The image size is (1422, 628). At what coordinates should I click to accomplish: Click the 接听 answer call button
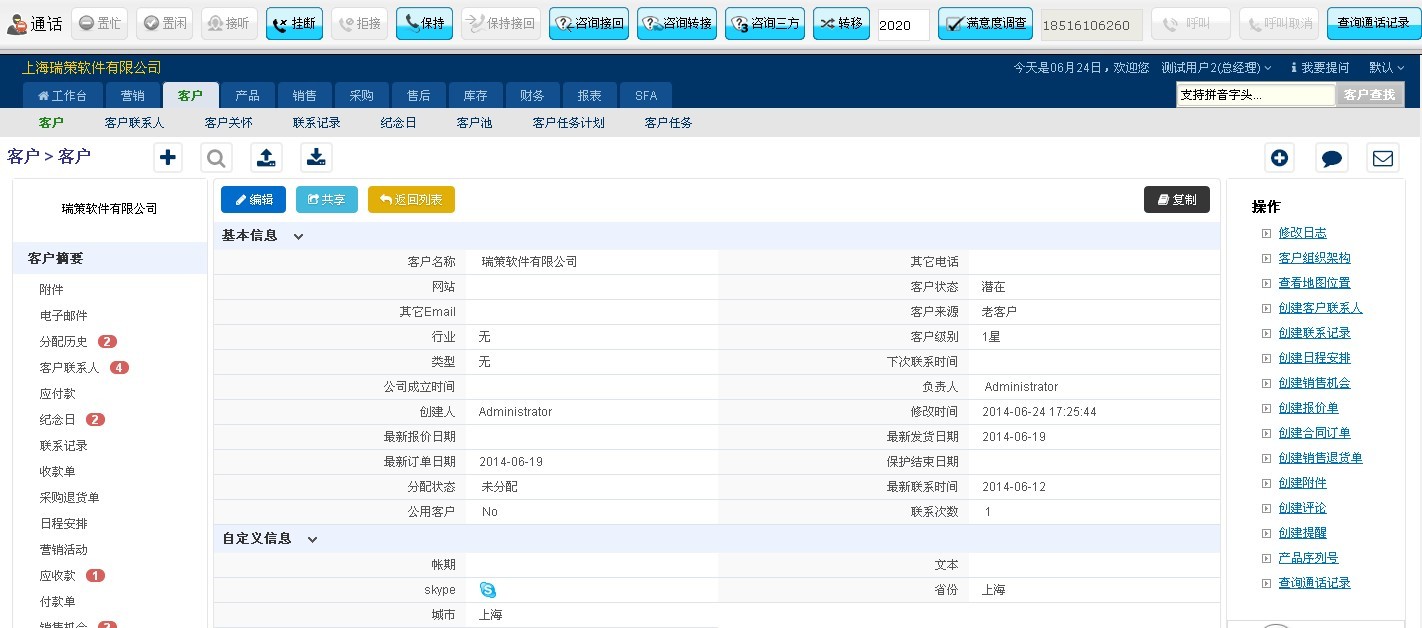point(229,24)
